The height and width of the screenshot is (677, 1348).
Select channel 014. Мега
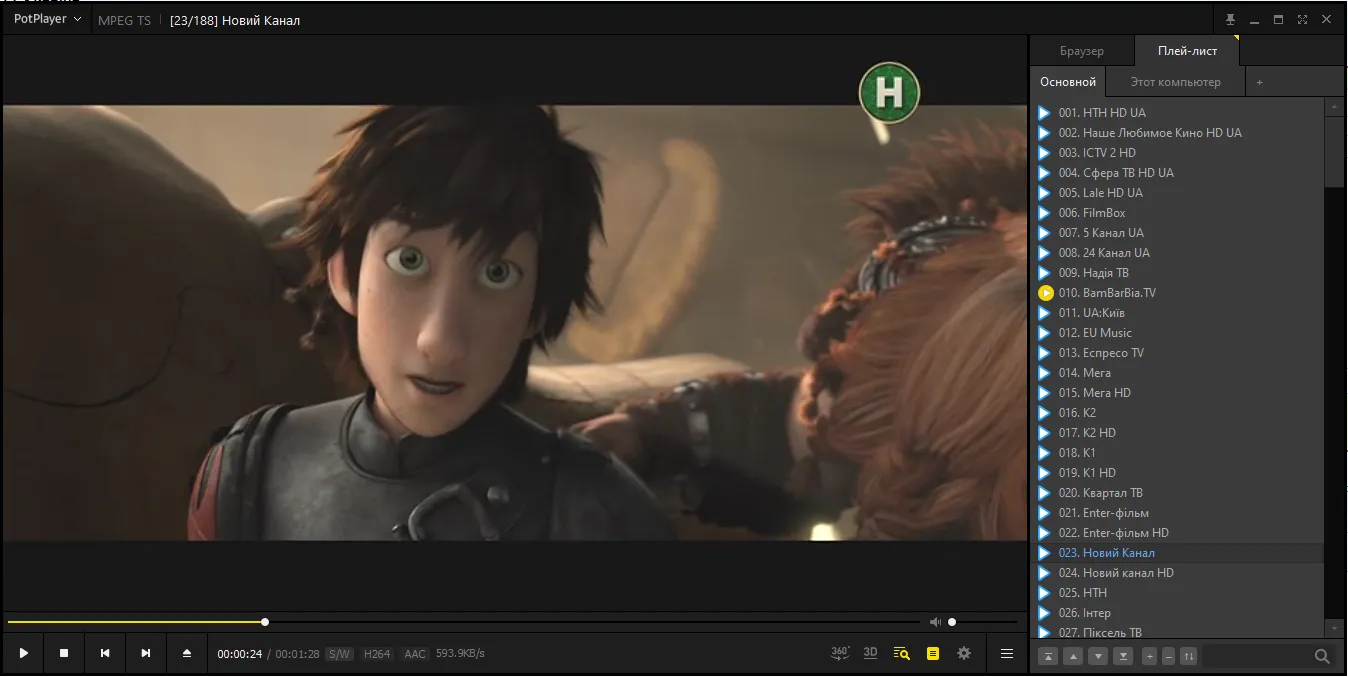pos(1178,373)
